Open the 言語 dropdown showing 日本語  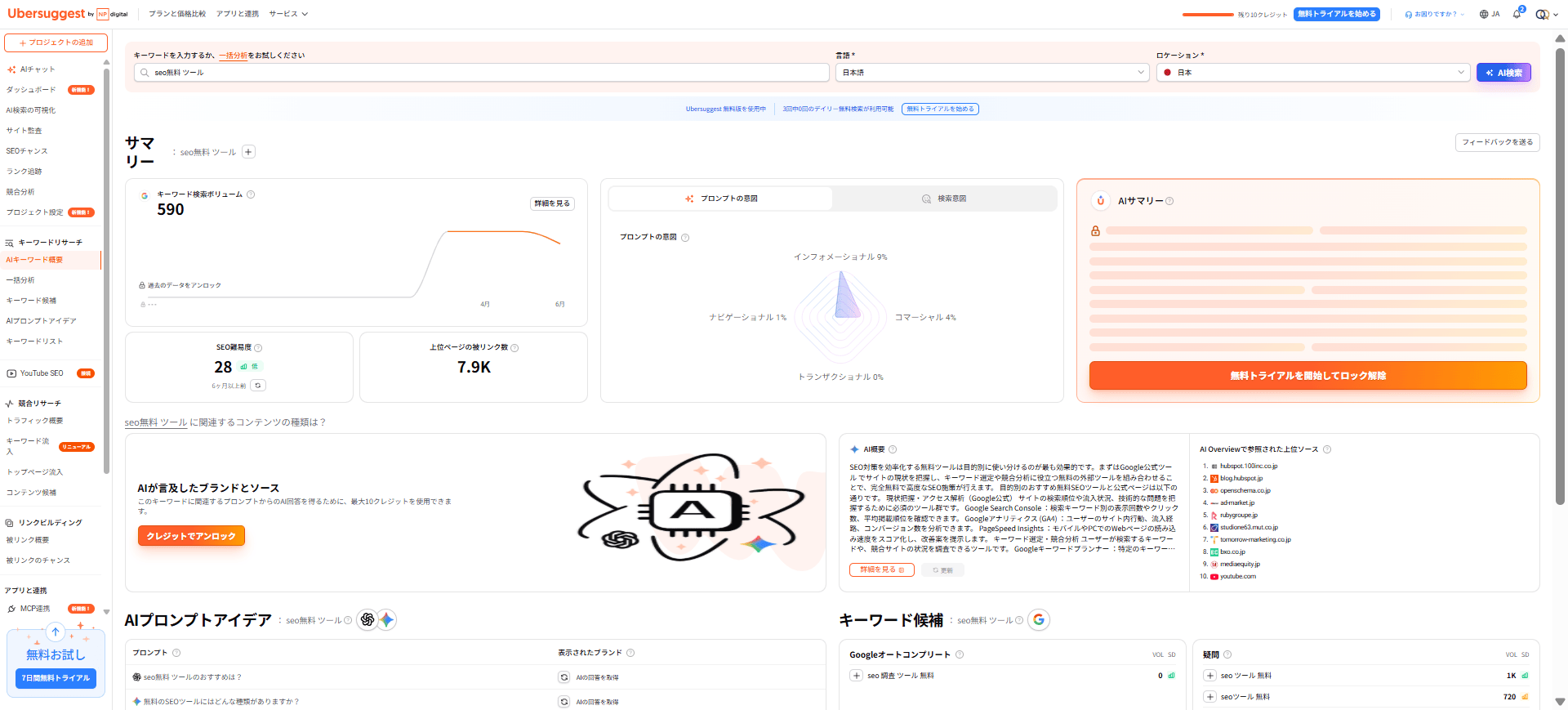coord(993,73)
